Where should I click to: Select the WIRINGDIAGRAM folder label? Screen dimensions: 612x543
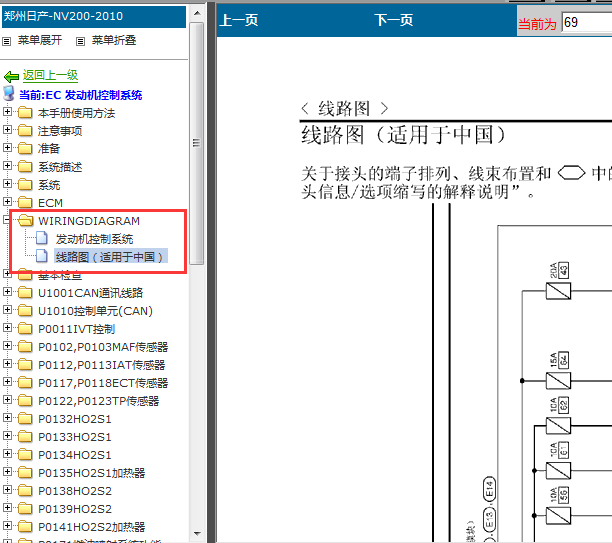point(89,221)
